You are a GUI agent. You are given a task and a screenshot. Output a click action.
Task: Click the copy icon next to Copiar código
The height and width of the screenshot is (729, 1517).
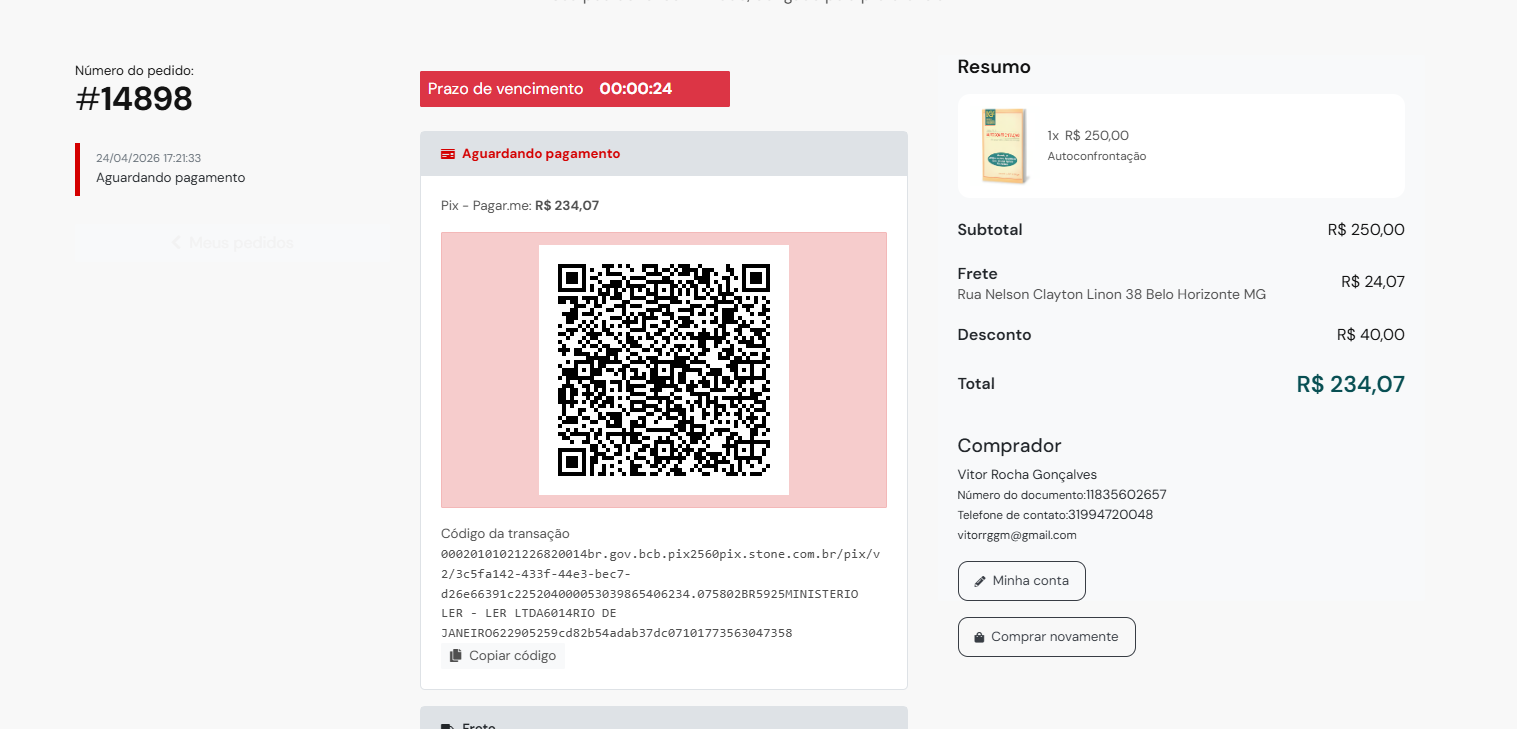click(455, 656)
